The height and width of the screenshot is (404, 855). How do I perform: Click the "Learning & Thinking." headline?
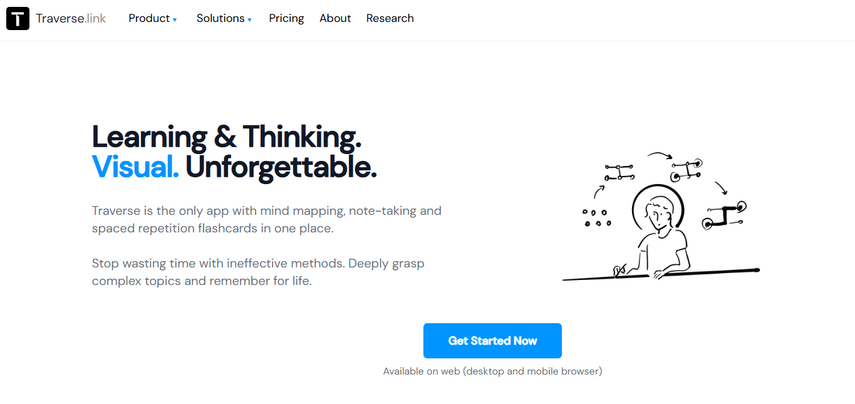coord(227,136)
